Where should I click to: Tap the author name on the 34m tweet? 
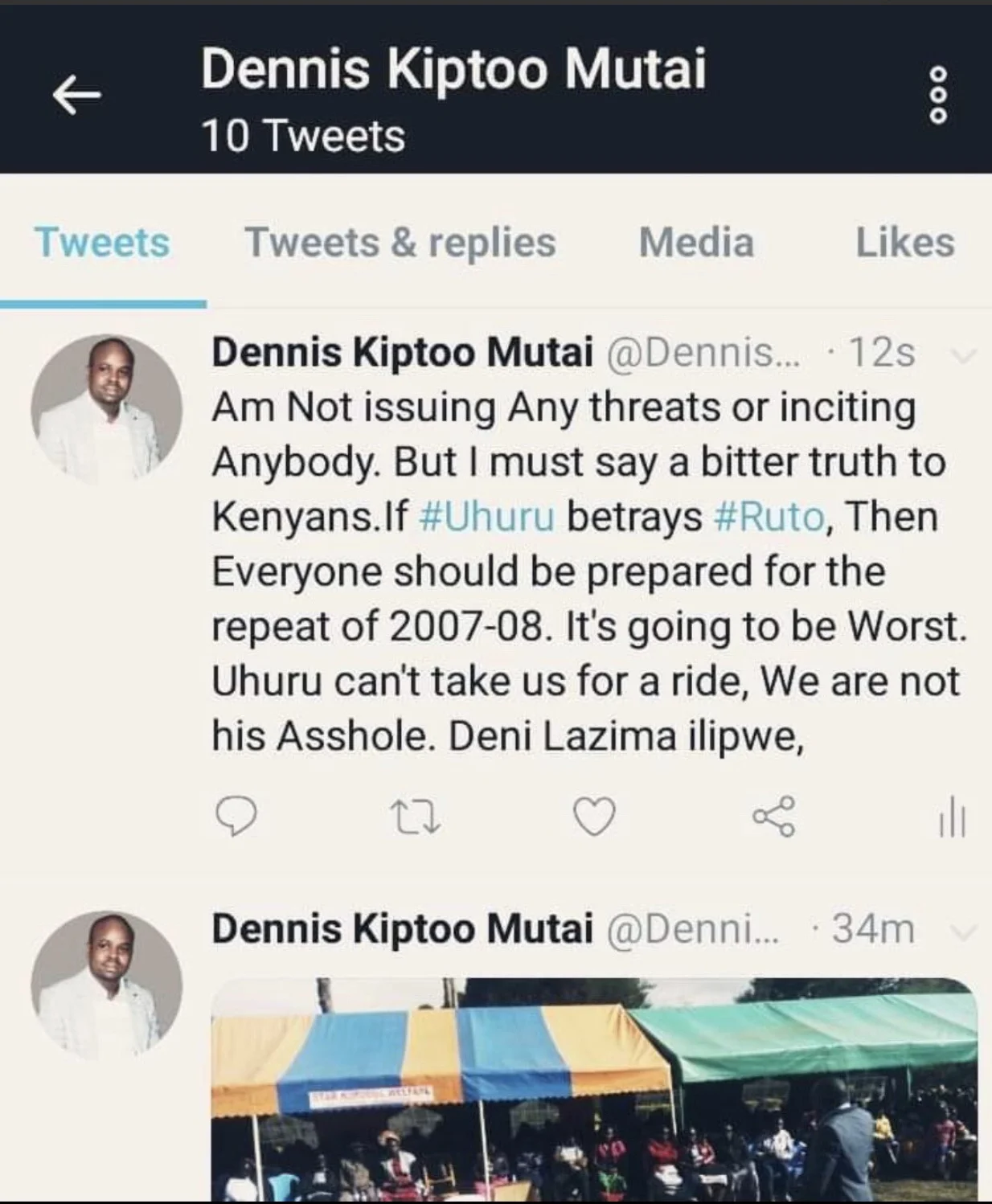402,930
